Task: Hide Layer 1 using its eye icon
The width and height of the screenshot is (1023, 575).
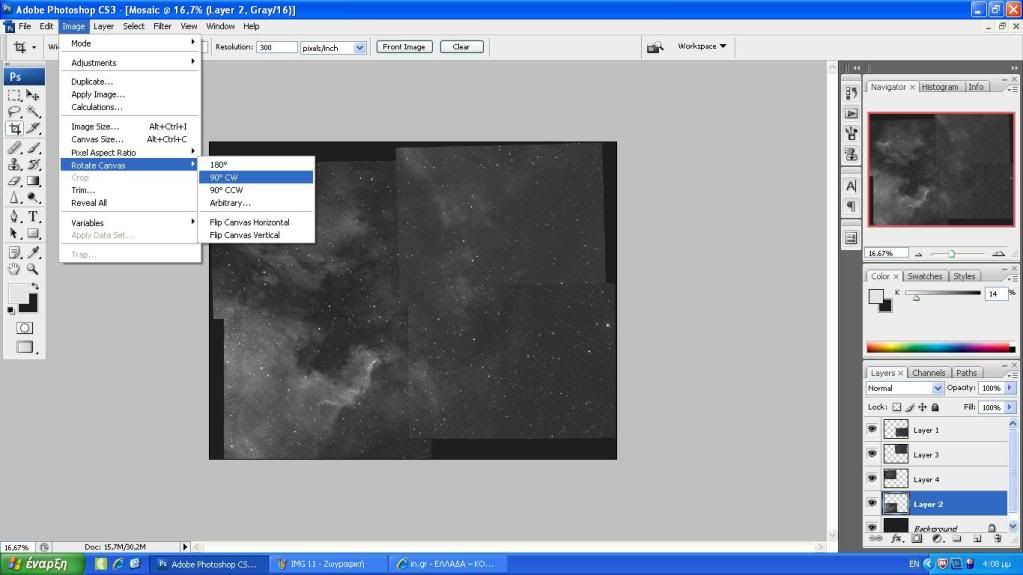Action: coord(872,429)
